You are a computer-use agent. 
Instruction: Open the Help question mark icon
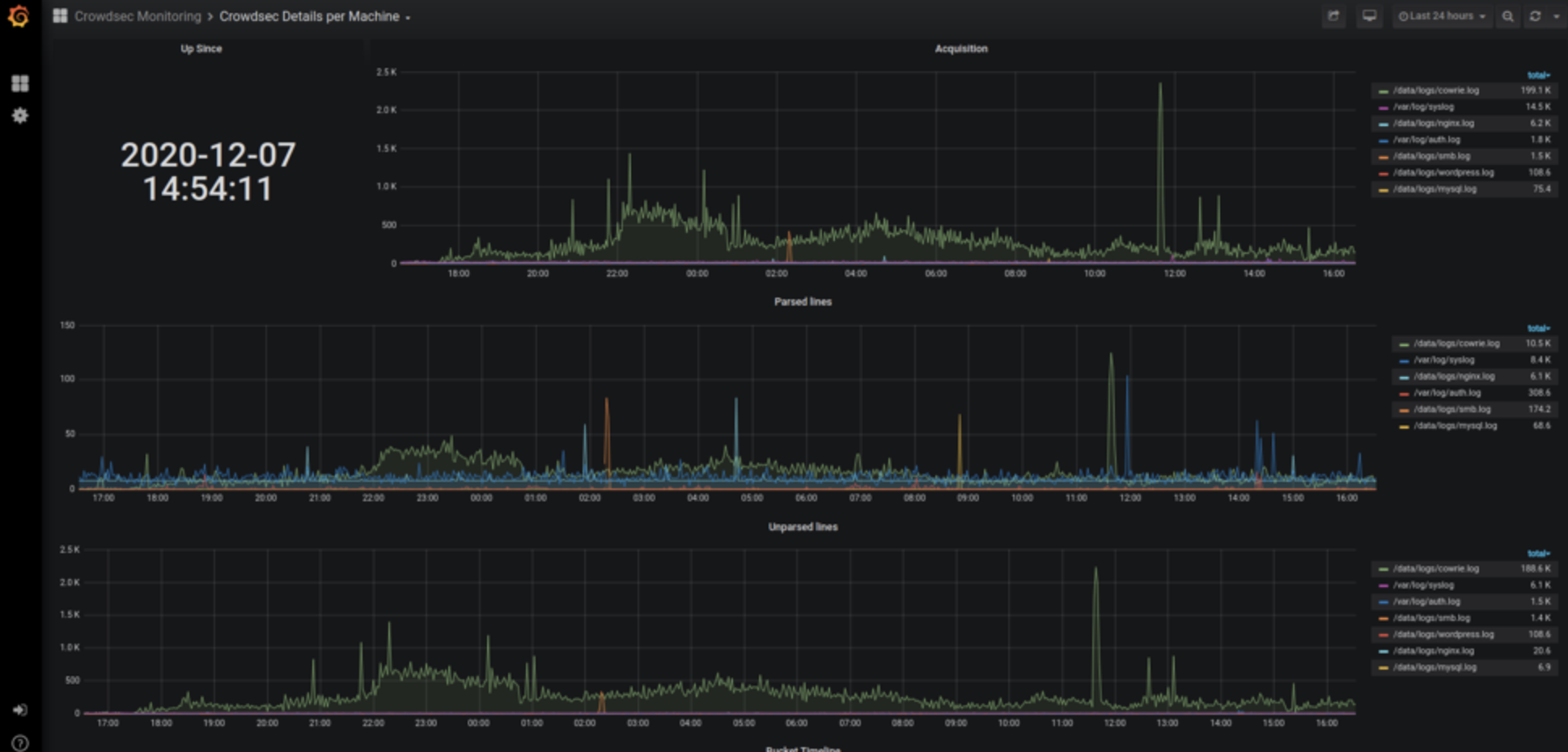coord(20,742)
